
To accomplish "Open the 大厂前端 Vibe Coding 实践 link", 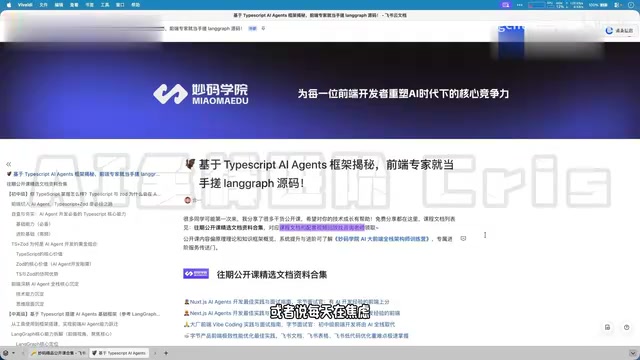I will (x=289, y=324).
